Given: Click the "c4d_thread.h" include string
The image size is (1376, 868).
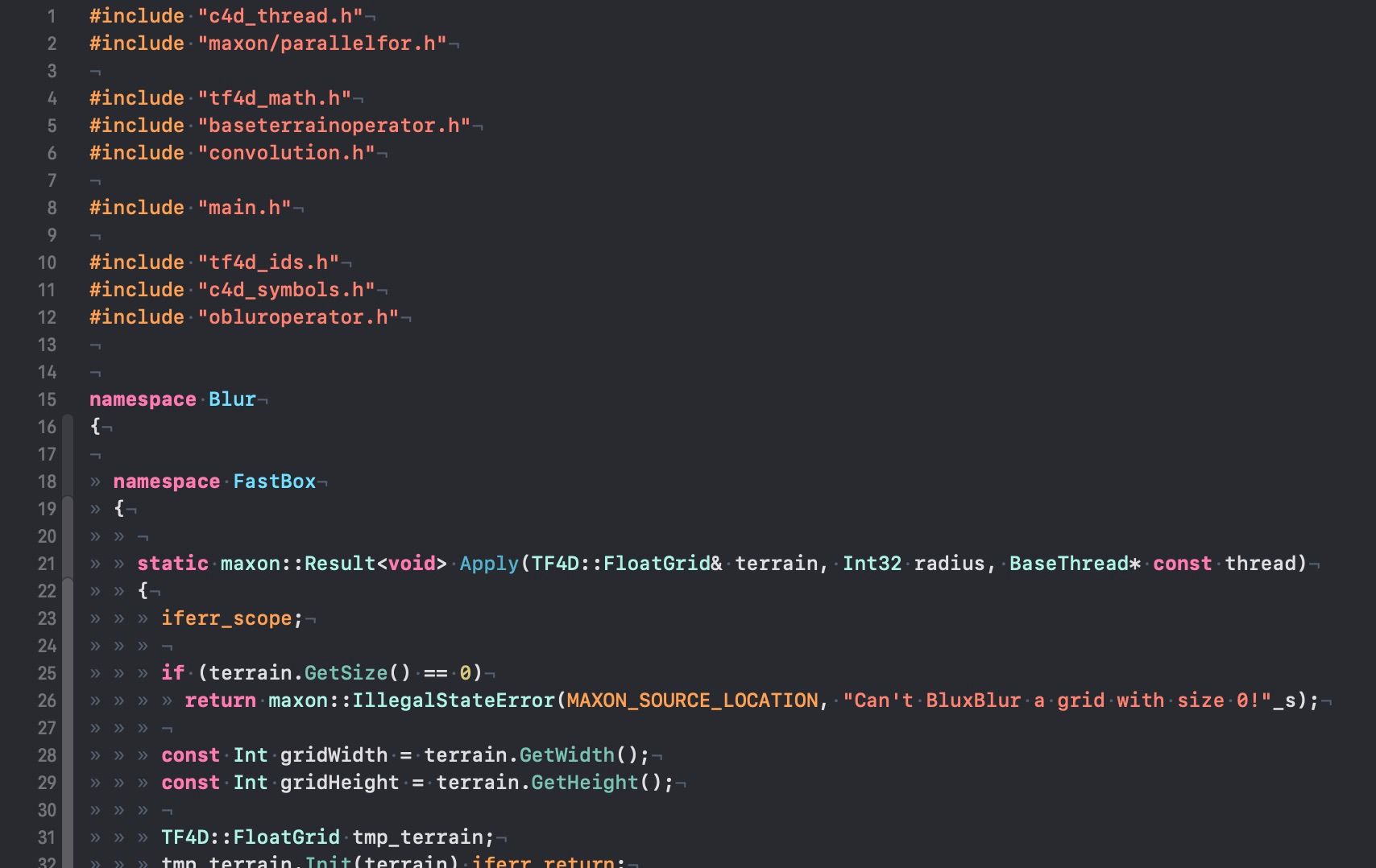Looking at the screenshot, I should click(x=280, y=16).
